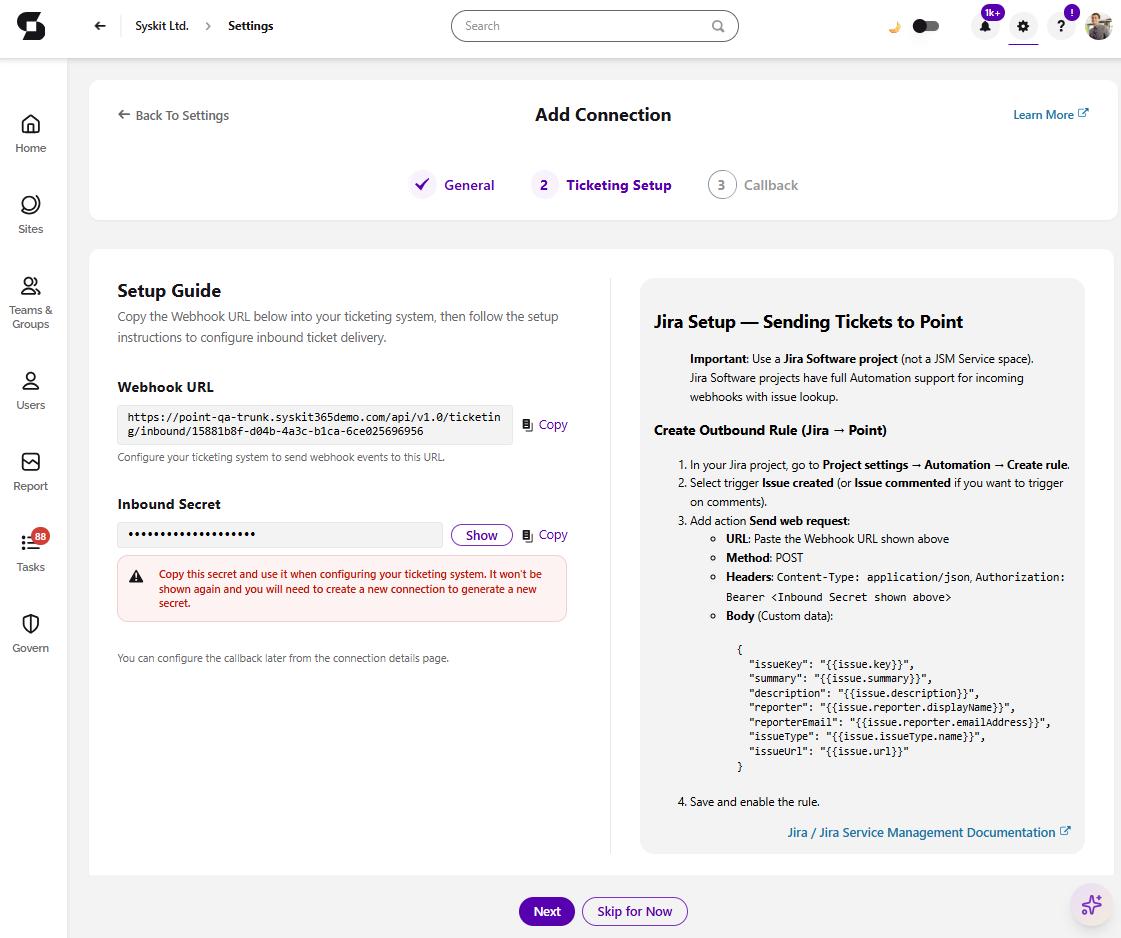
Task: Open Teams & Groups in sidebar
Action: pyautogui.click(x=31, y=302)
